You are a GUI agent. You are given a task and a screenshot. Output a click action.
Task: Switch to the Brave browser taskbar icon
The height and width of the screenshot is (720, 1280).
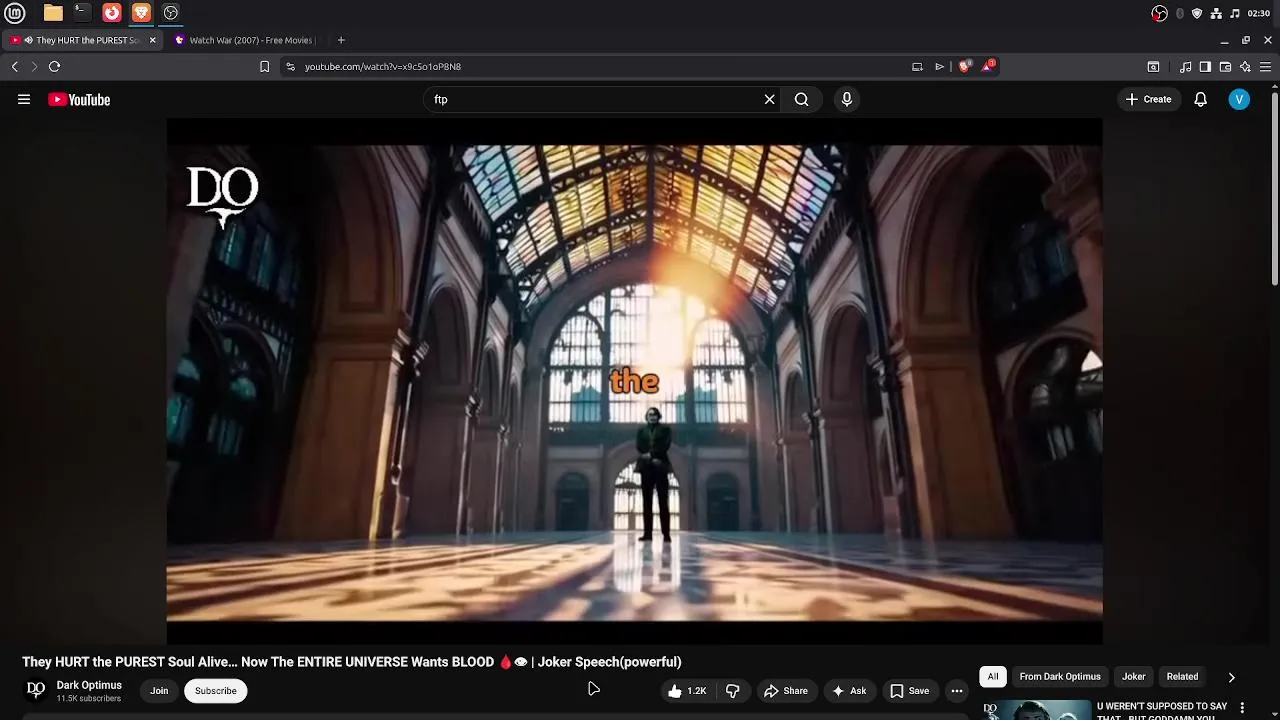[141, 13]
